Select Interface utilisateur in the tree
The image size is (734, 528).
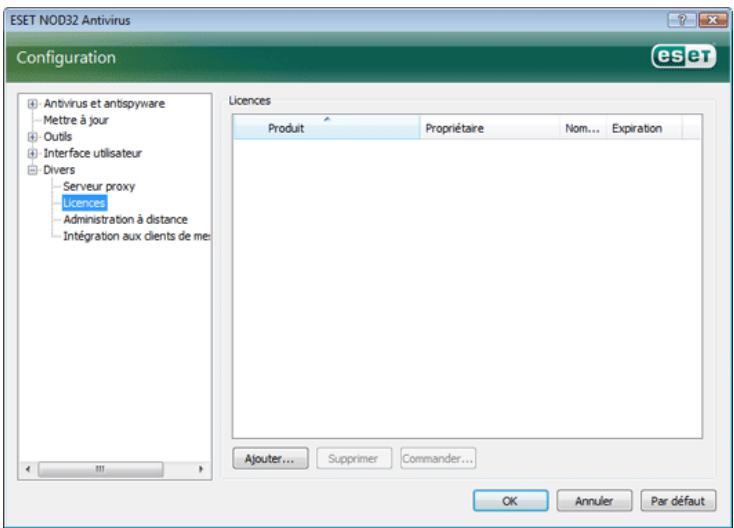click(x=92, y=153)
